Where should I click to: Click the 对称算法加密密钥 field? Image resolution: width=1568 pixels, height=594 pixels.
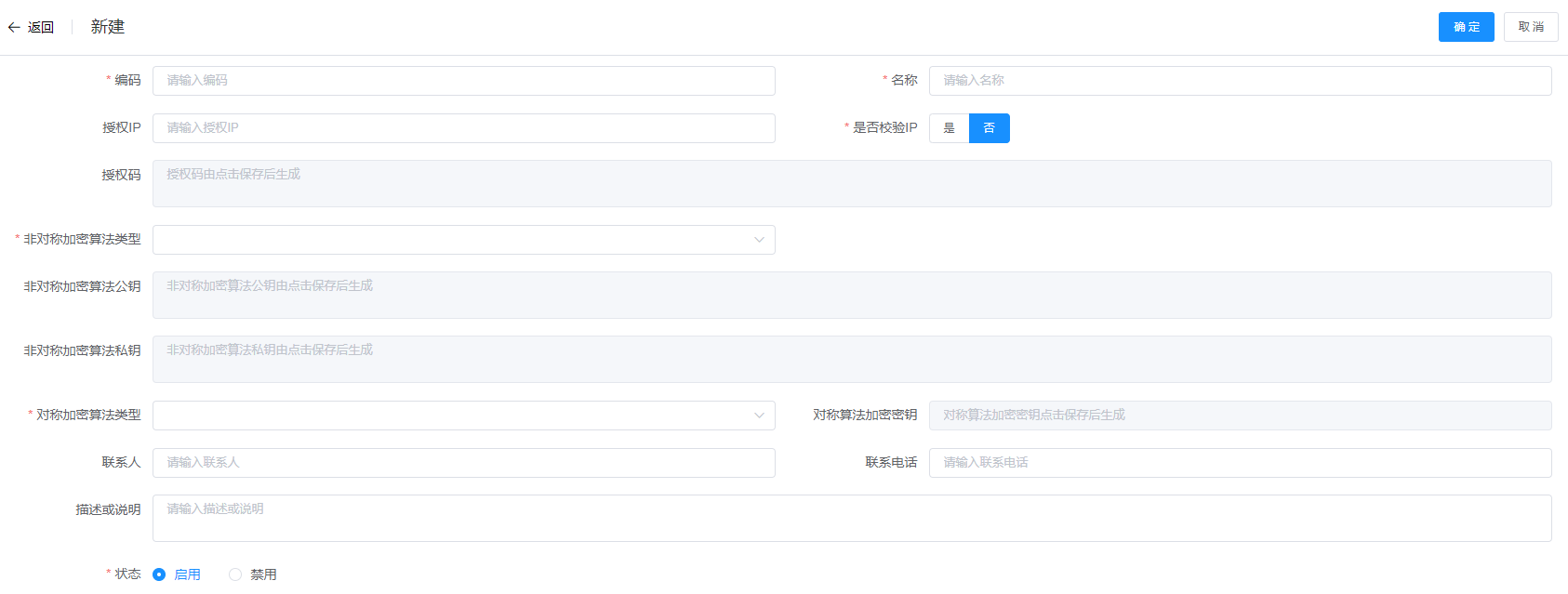(1240, 416)
